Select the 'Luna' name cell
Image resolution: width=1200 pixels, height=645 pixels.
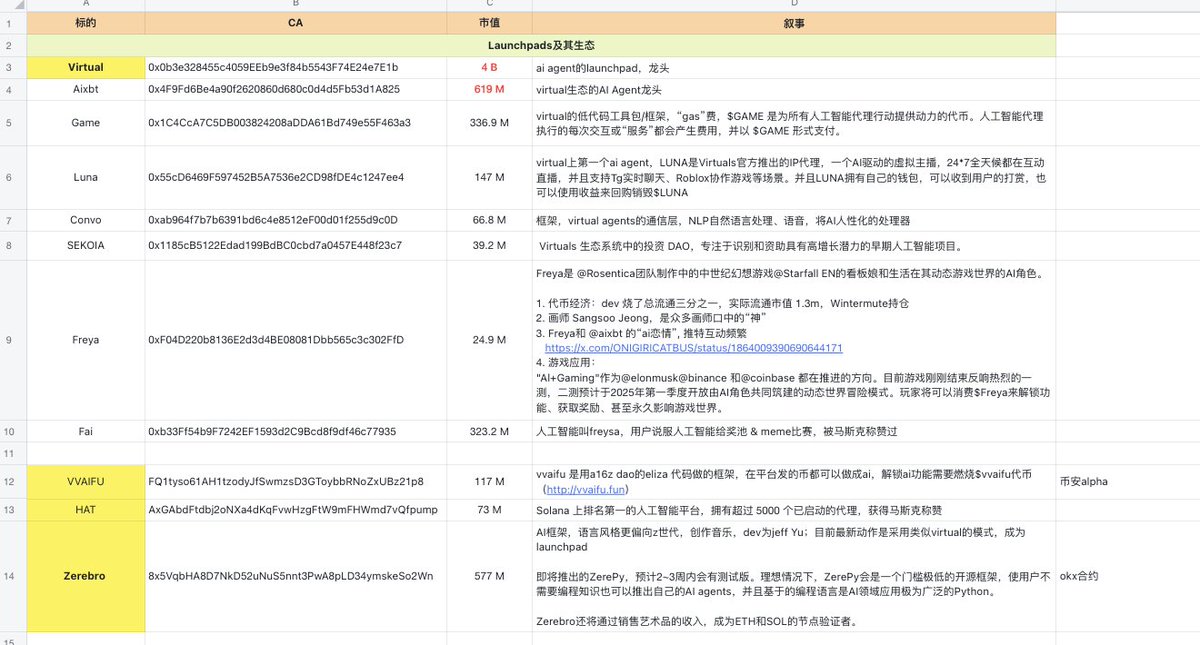86,177
